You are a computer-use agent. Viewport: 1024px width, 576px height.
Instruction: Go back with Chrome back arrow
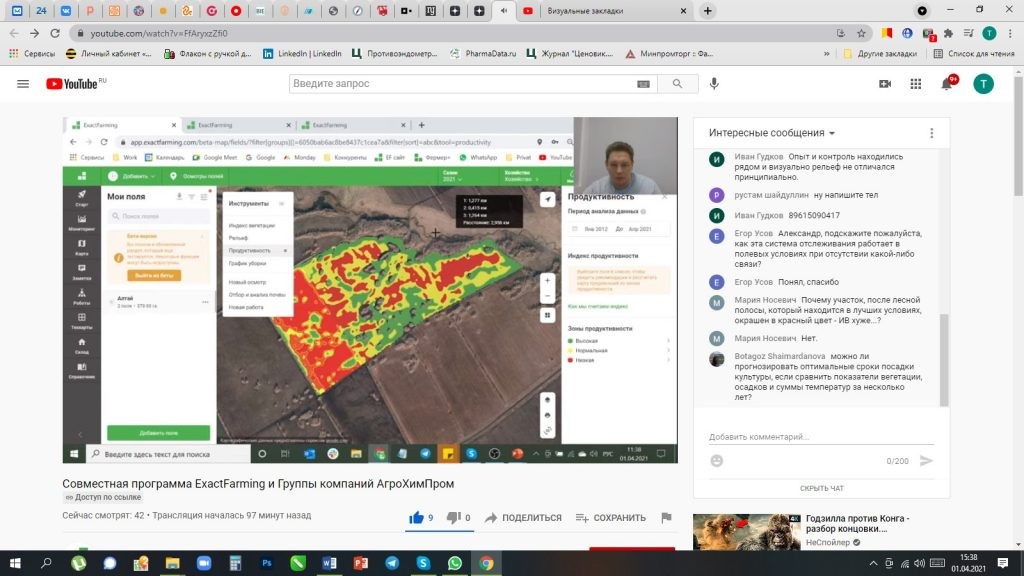14,33
